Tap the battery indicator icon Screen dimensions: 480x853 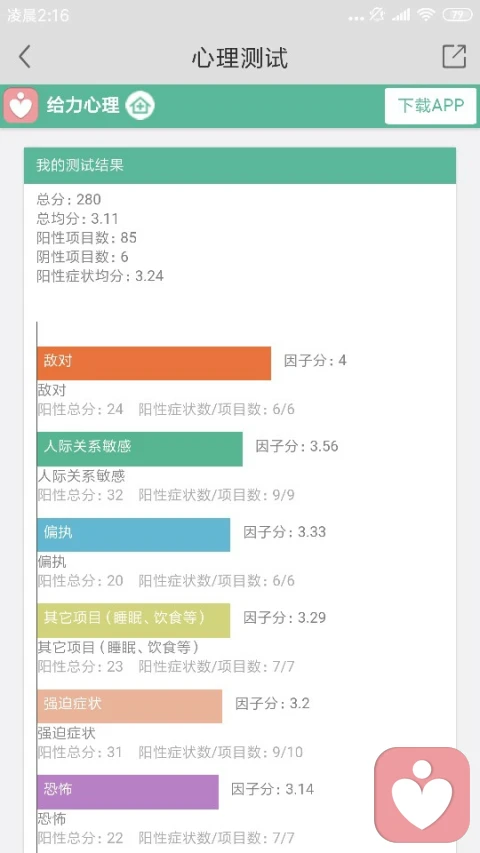pos(457,15)
